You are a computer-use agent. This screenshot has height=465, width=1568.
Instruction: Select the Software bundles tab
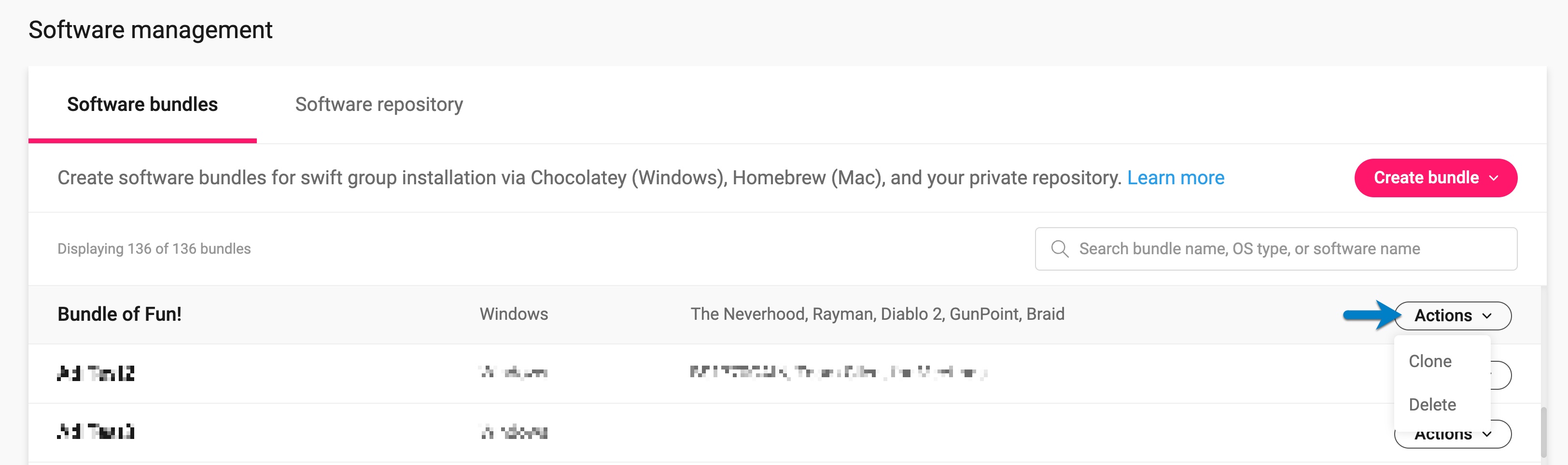click(x=142, y=105)
